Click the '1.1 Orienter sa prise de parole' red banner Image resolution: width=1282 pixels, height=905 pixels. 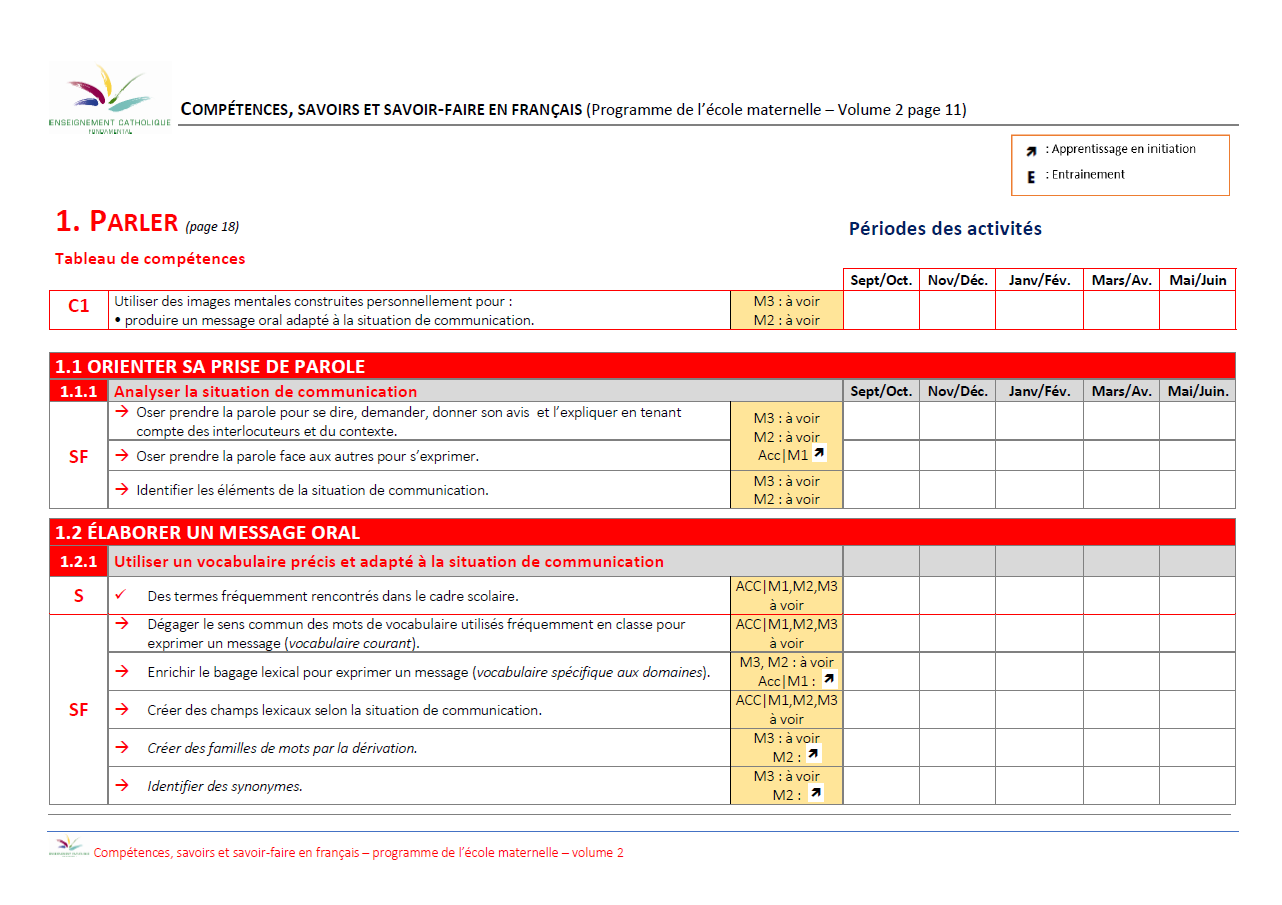[x=642, y=366]
